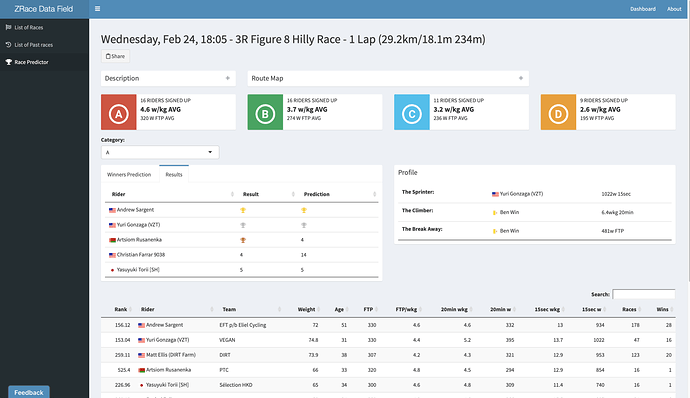This screenshot has width=690, height=398.
Task: Click the orange category D circle icon
Action: pyautogui.click(x=558, y=114)
